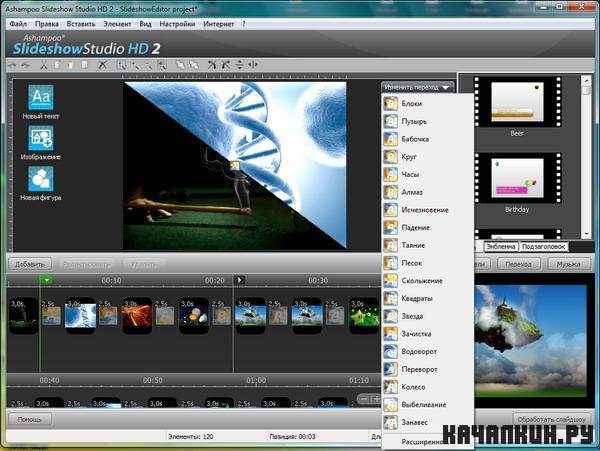Click the Обработать слайдшоу button
Screen dimensions: 600x451
pos(552,419)
